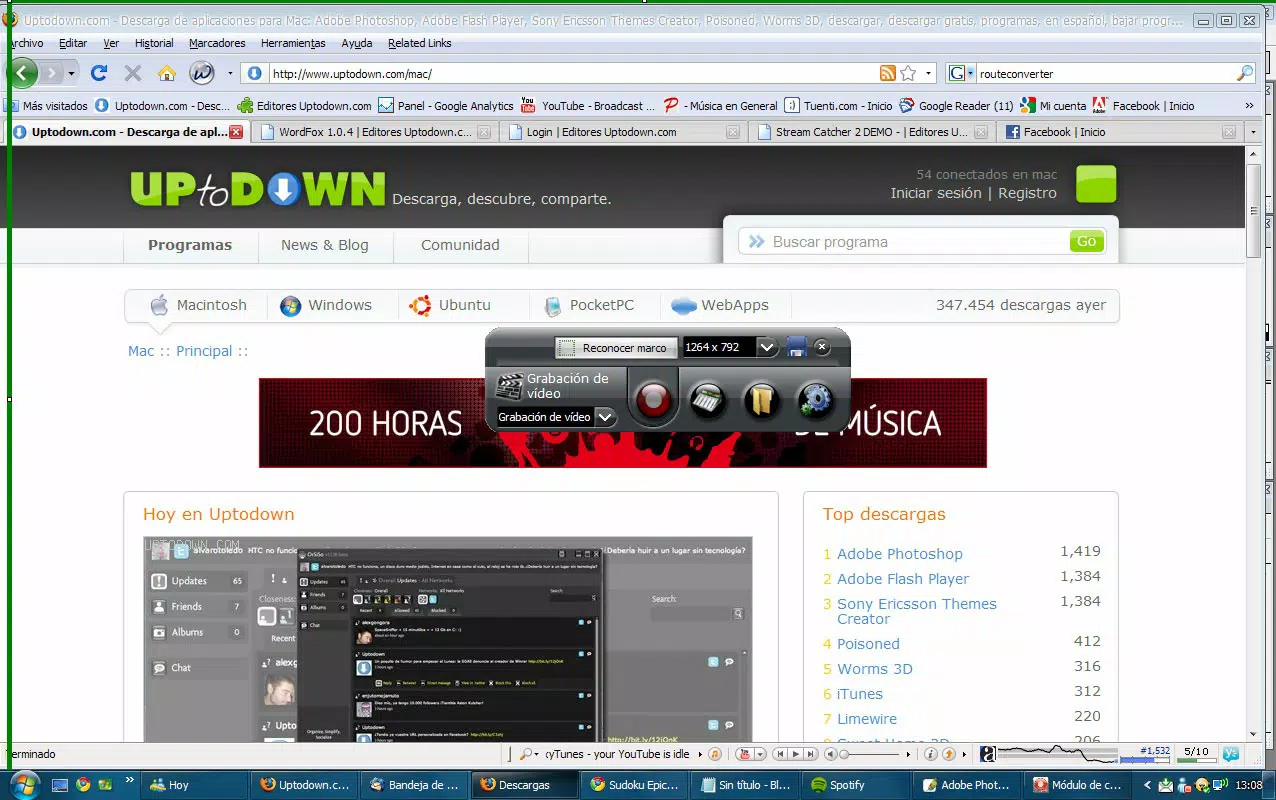Viewport: 1276px width, 800px height.
Task: Click the Adobe Photoshop top download link
Action: pos(900,554)
